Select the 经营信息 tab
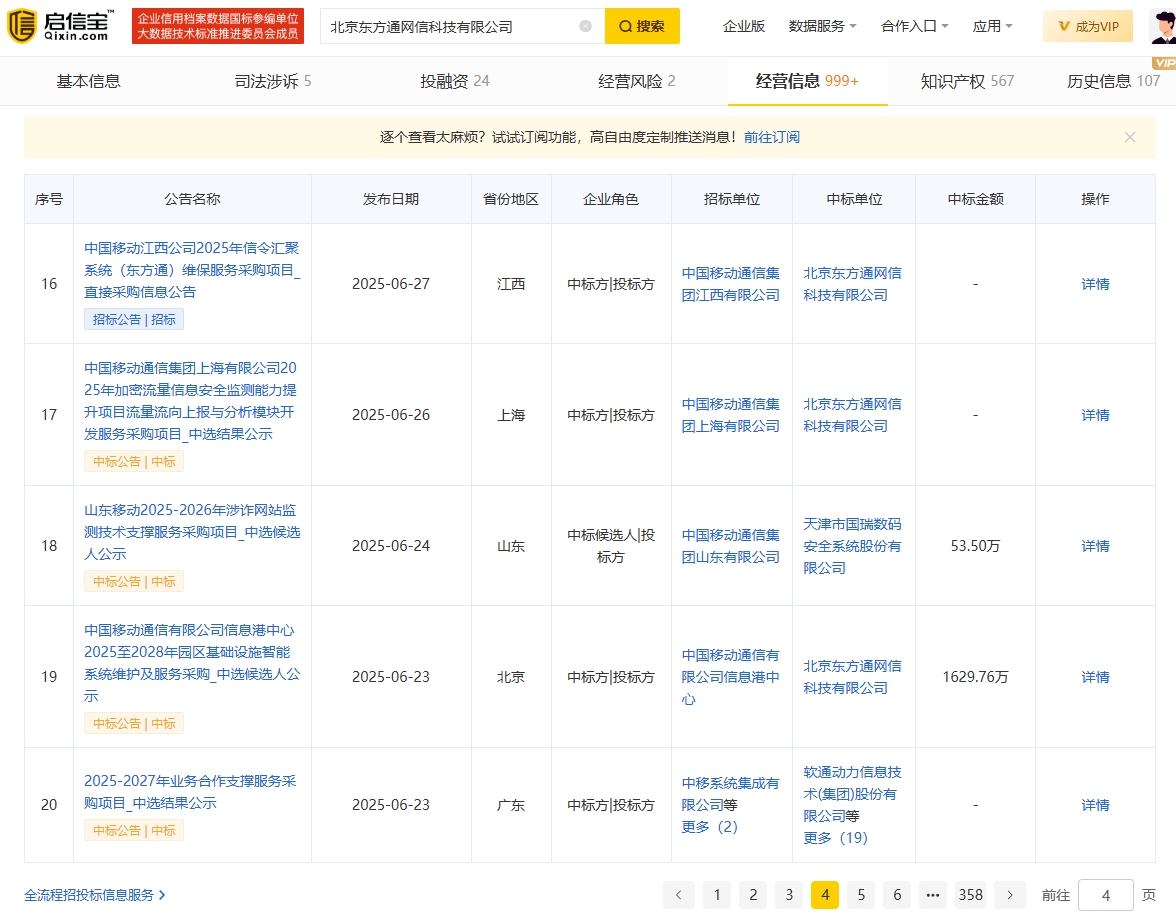 (x=807, y=81)
